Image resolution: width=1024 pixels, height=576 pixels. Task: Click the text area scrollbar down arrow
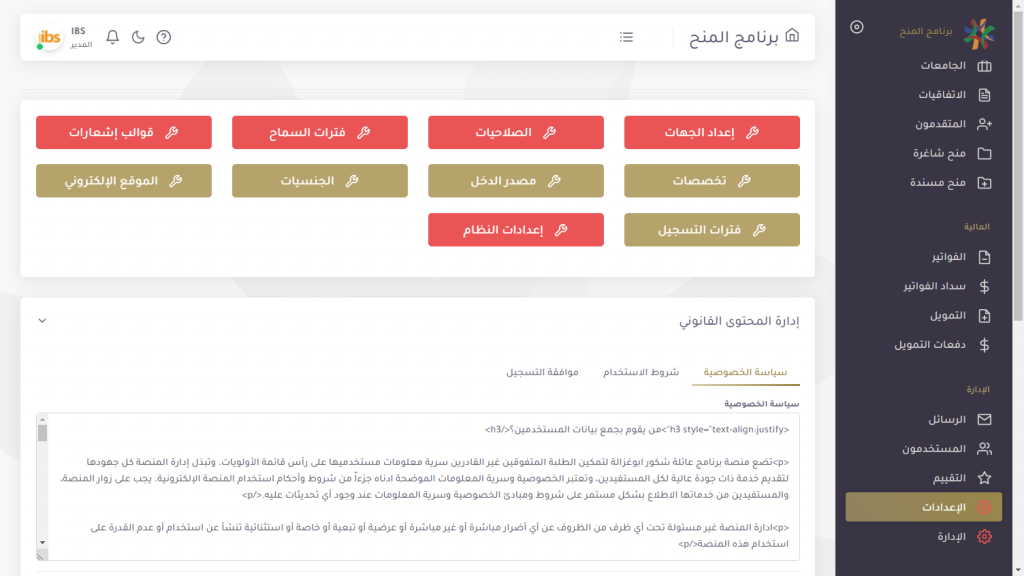tap(43, 542)
